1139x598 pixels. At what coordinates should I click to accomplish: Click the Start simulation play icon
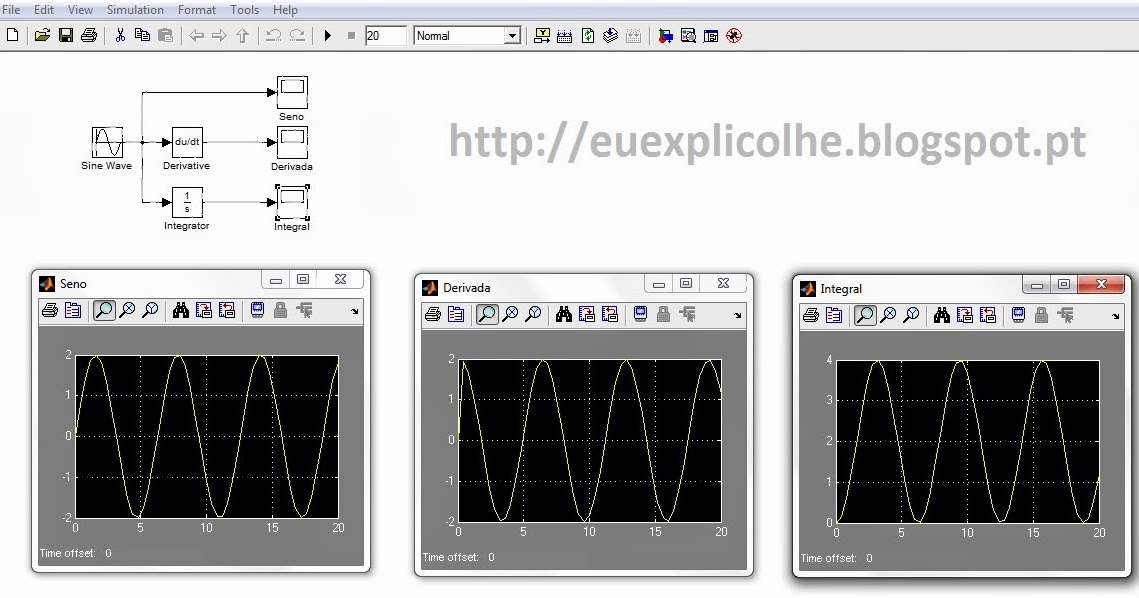pyautogui.click(x=327, y=35)
